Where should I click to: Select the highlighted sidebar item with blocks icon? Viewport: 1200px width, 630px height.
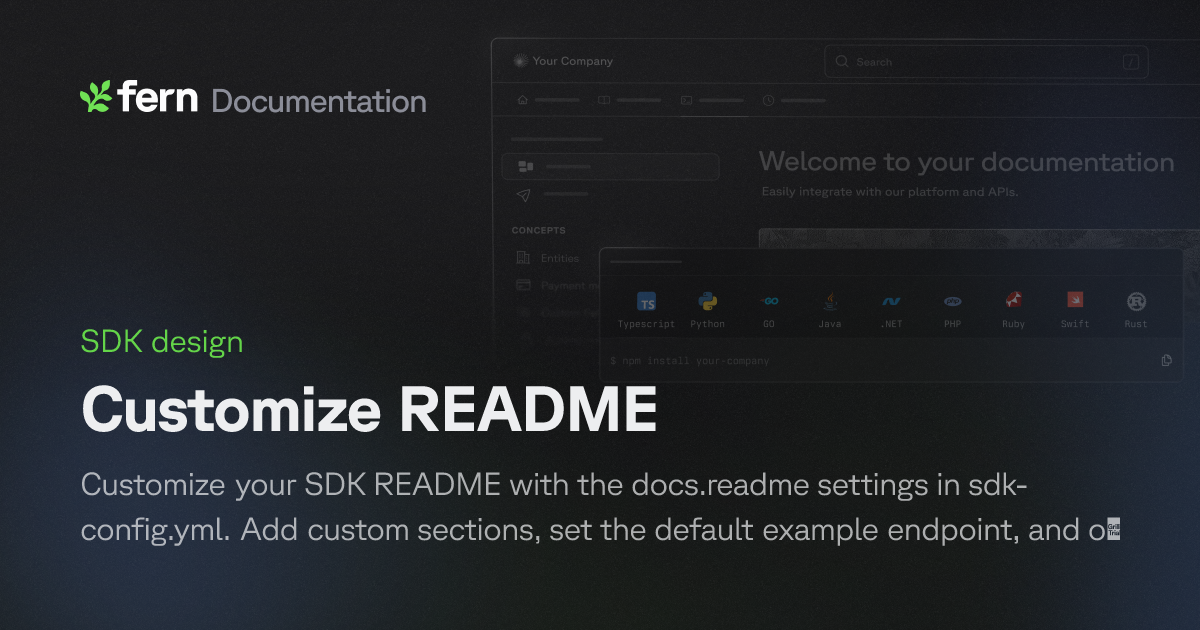pyautogui.click(x=610, y=166)
